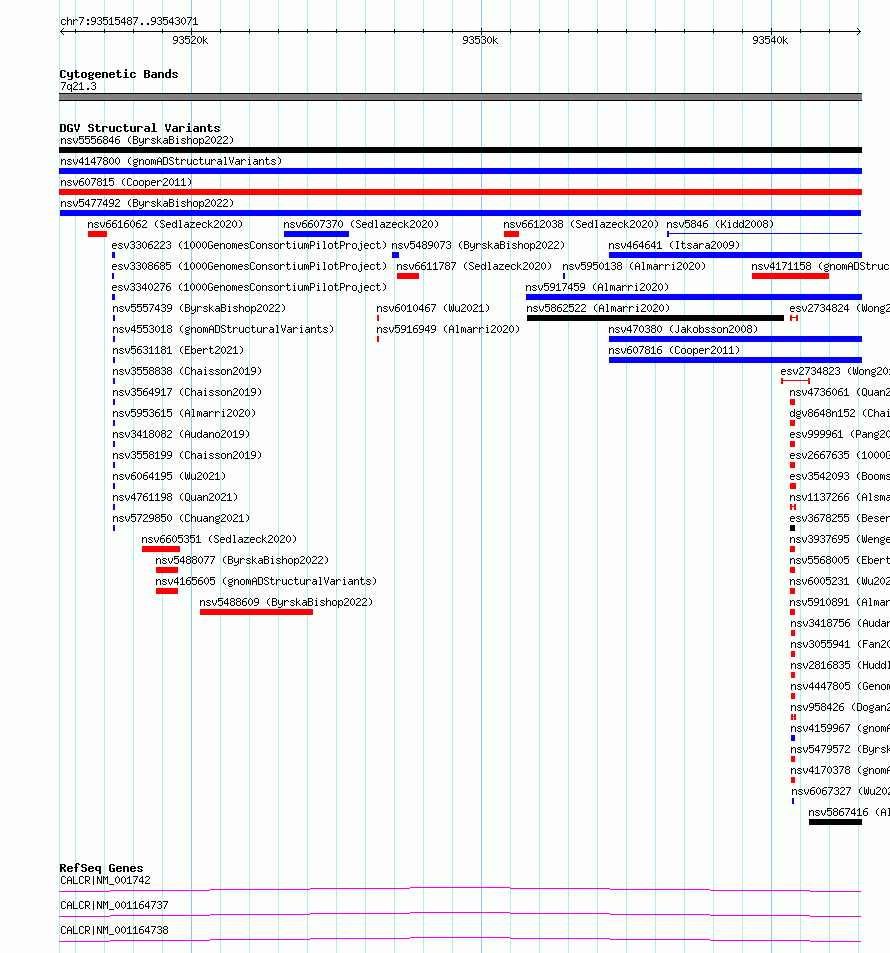Click the nsv6611787 red variant bar
This screenshot has height=953, width=890.
point(408,276)
